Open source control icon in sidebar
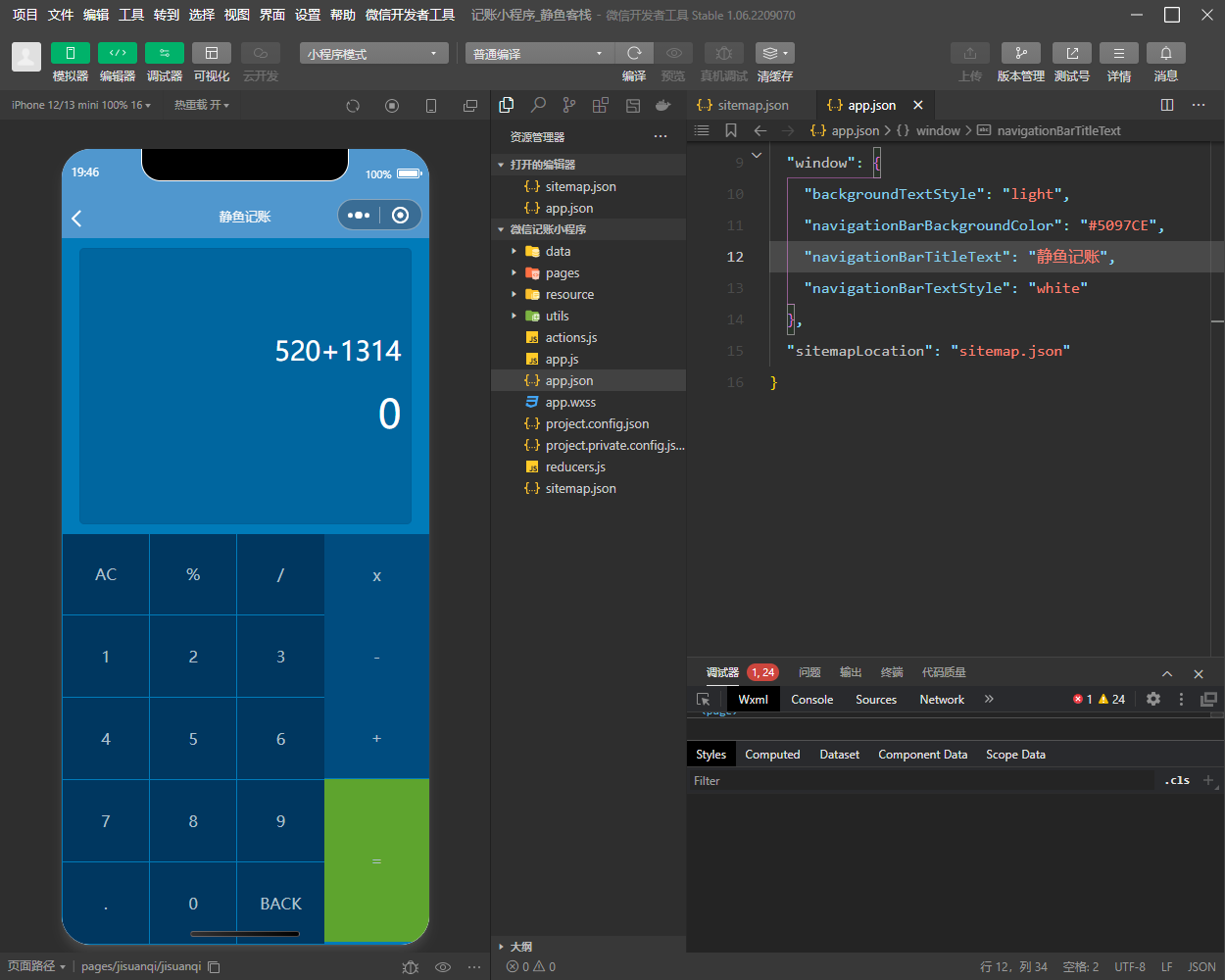1225x980 pixels. click(569, 105)
